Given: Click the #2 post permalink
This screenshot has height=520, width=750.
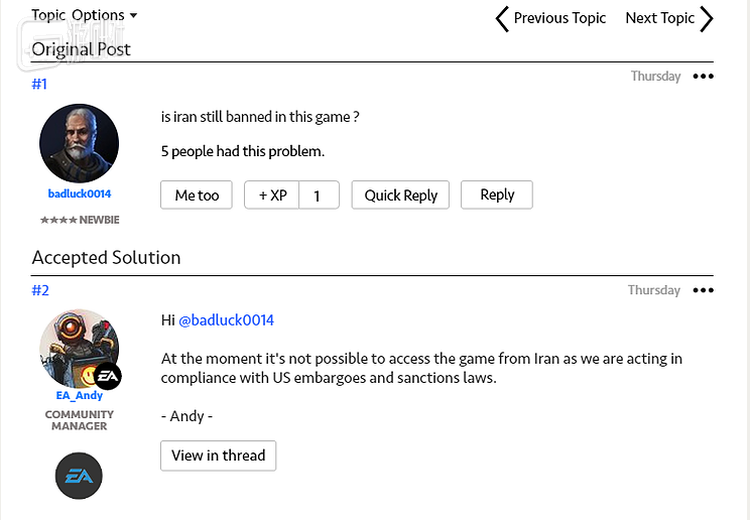Looking at the screenshot, I should tap(40, 291).
